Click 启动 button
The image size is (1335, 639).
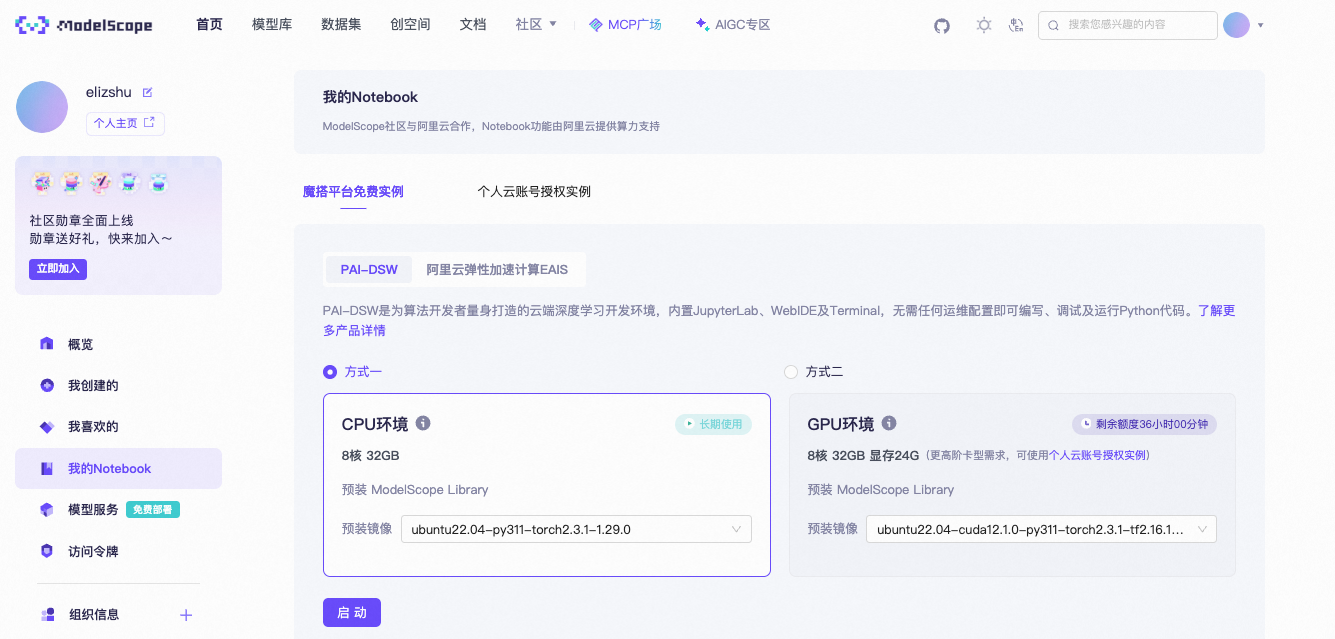click(352, 613)
